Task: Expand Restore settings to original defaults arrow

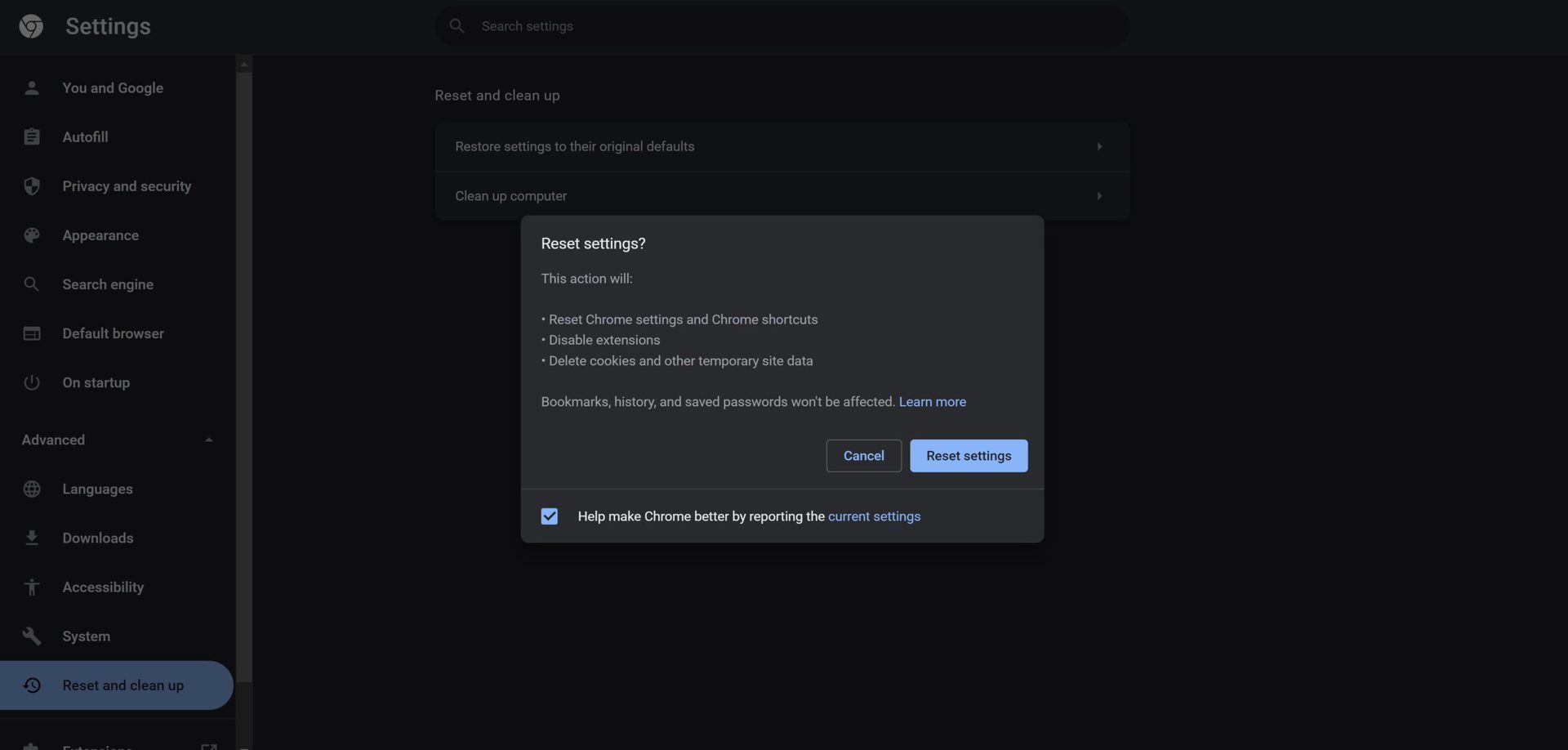Action: pyautogui.click(x=1099, y=147)
